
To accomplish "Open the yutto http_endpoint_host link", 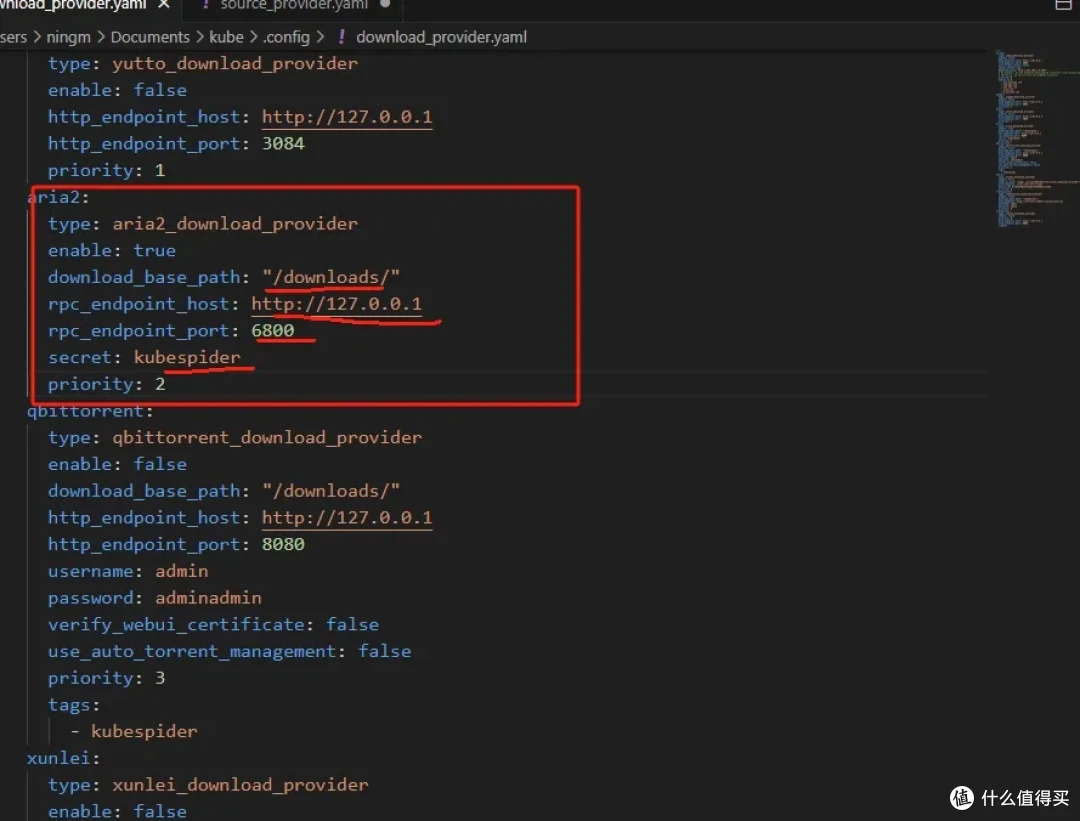I will click(x=347, y=117).
